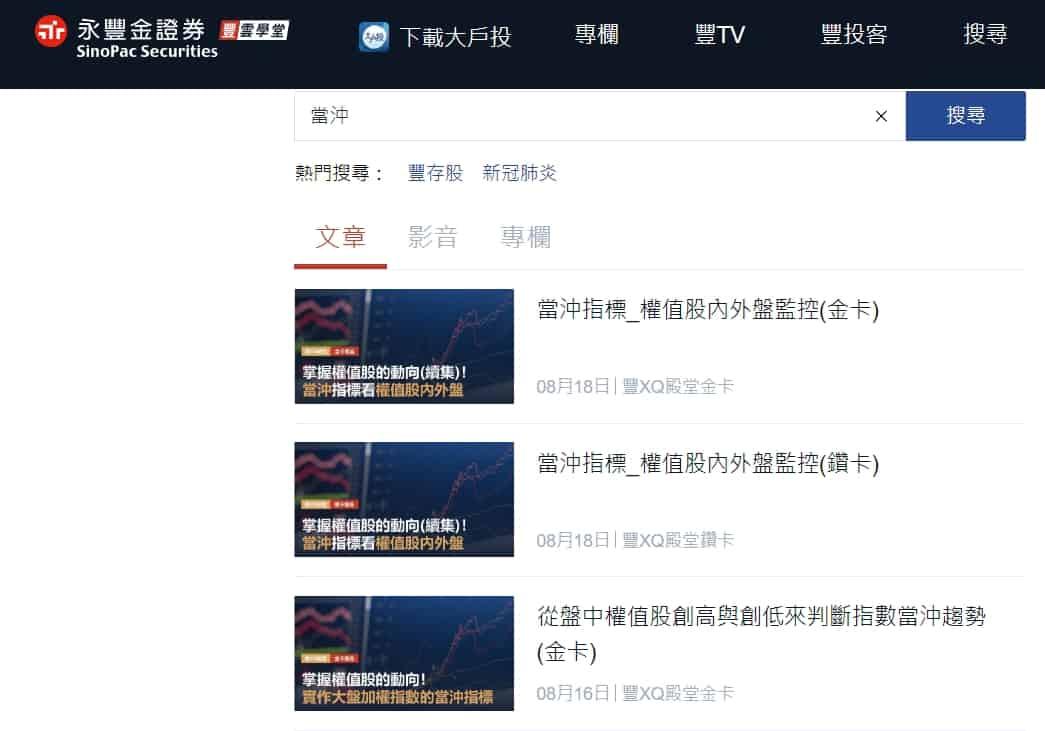Viewport: 1045px width, 731px height.
Task: Switch to the 影音 tab
Action: coord(433,237)
